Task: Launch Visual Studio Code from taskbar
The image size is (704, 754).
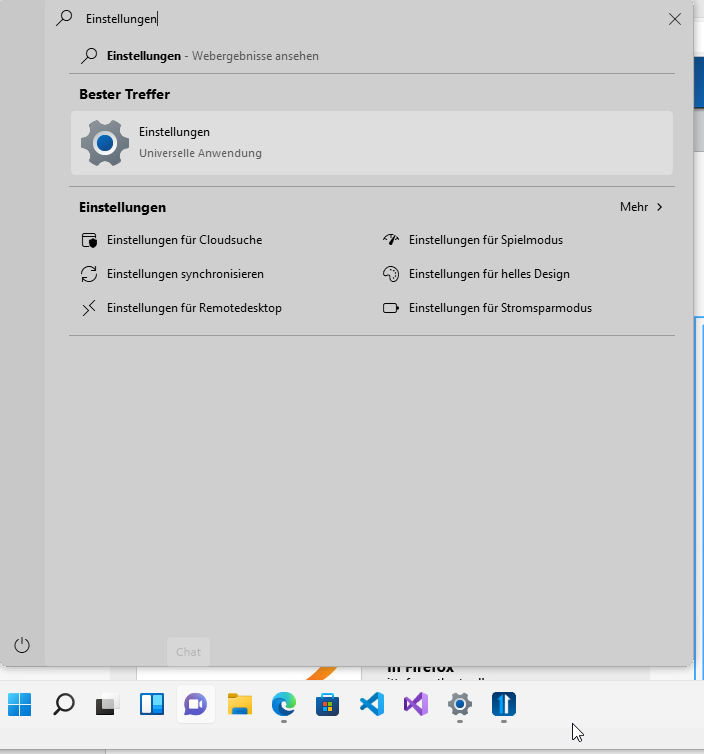Action: coord(372,704)
